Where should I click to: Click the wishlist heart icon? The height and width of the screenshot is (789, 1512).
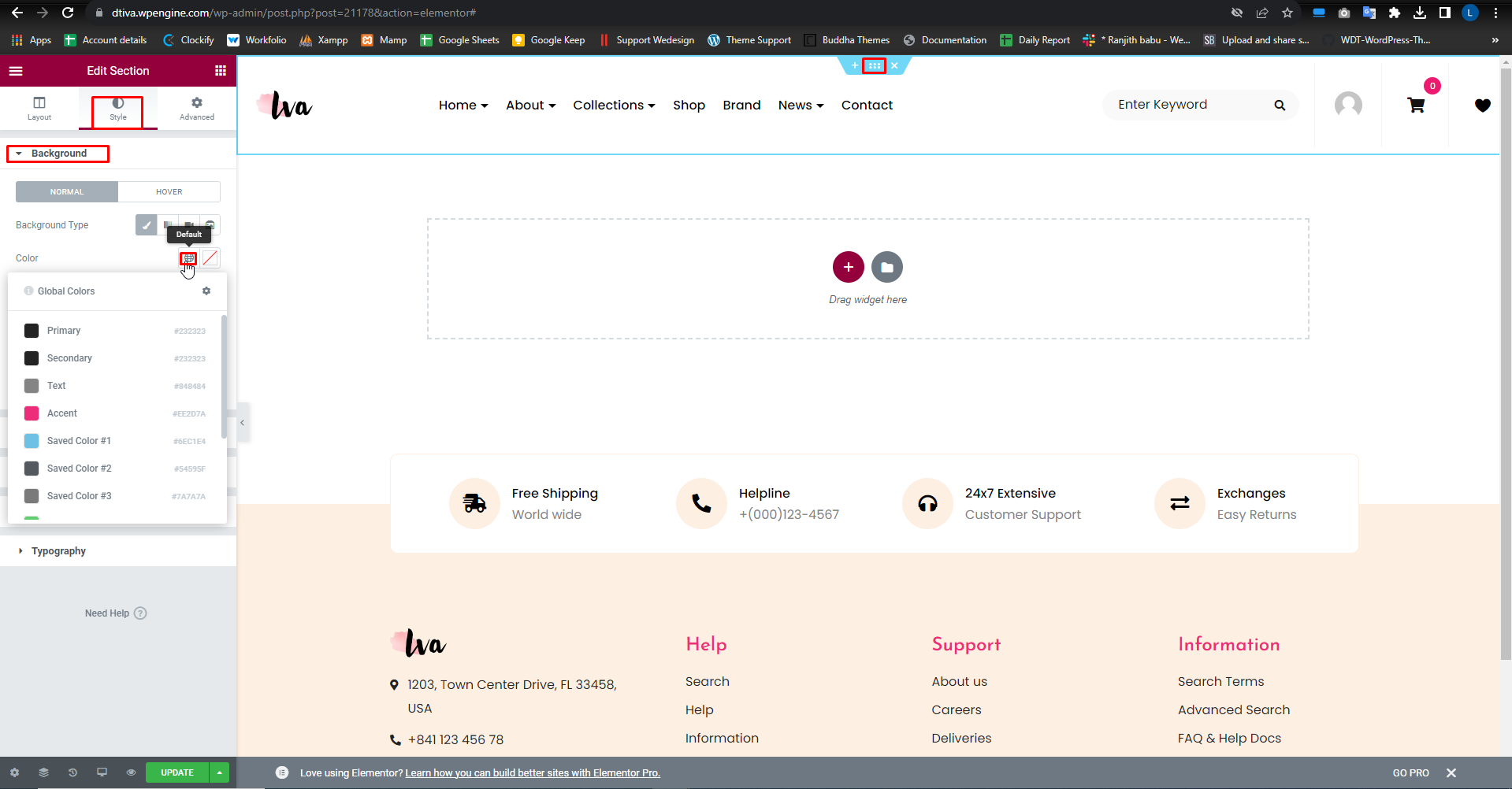point(1482,106)
